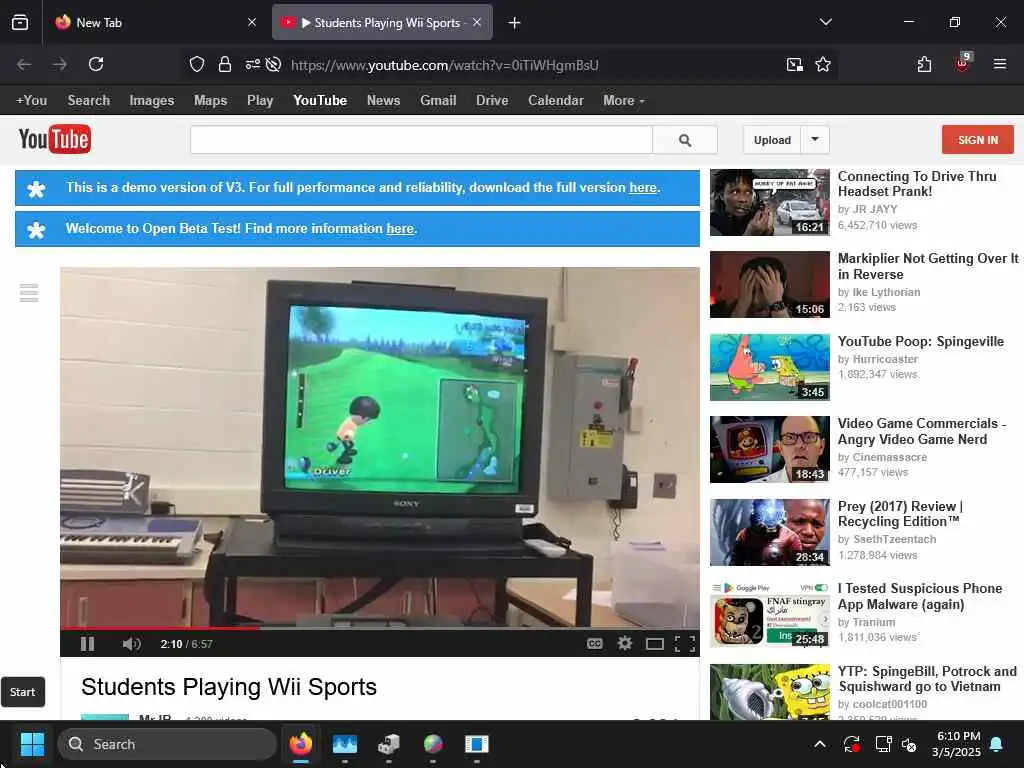This screenshot has height=768, width=1024.
Task: Open Markiplier Not Getting Over It title link
Action: 928,266
